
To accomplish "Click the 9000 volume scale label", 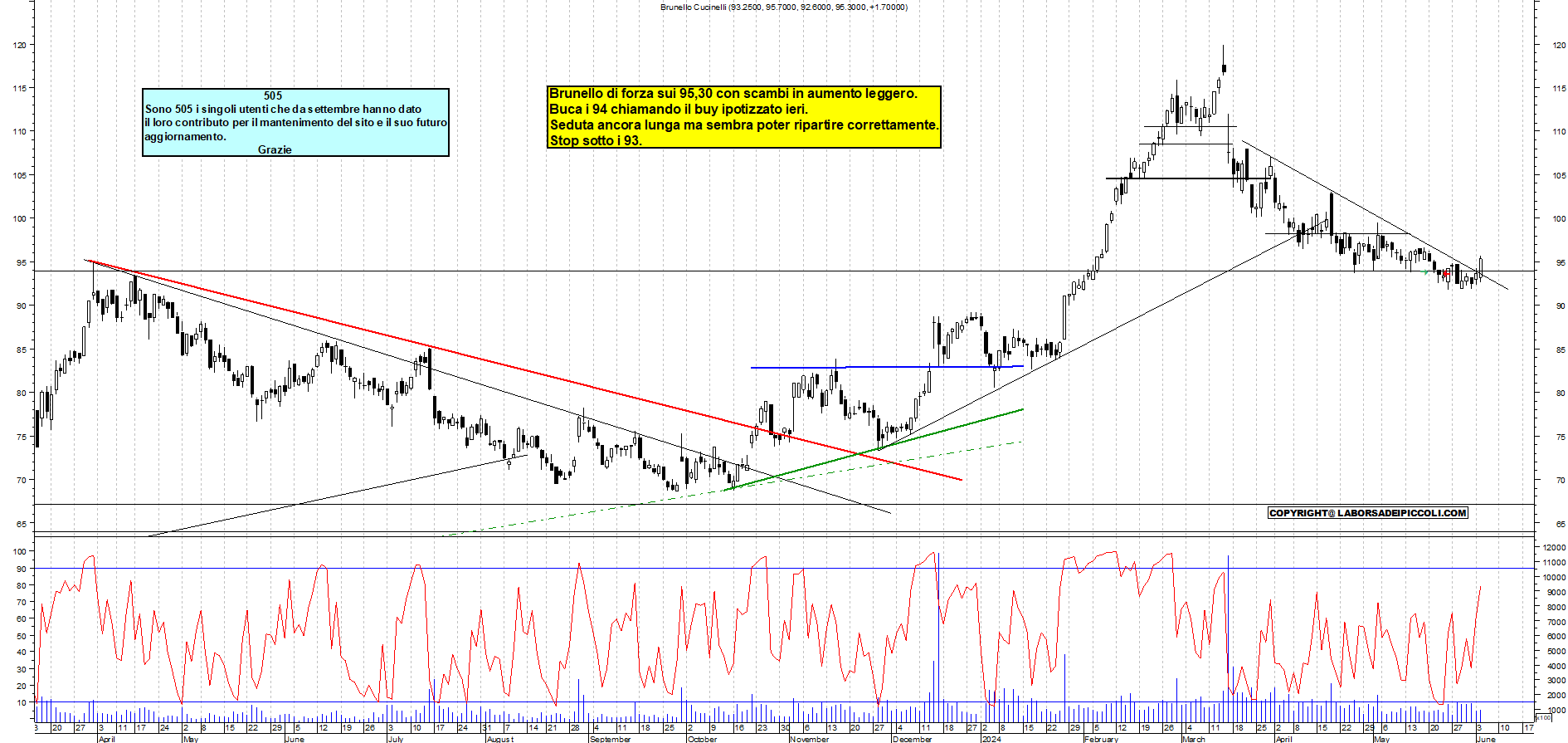I will [1556, 593].
